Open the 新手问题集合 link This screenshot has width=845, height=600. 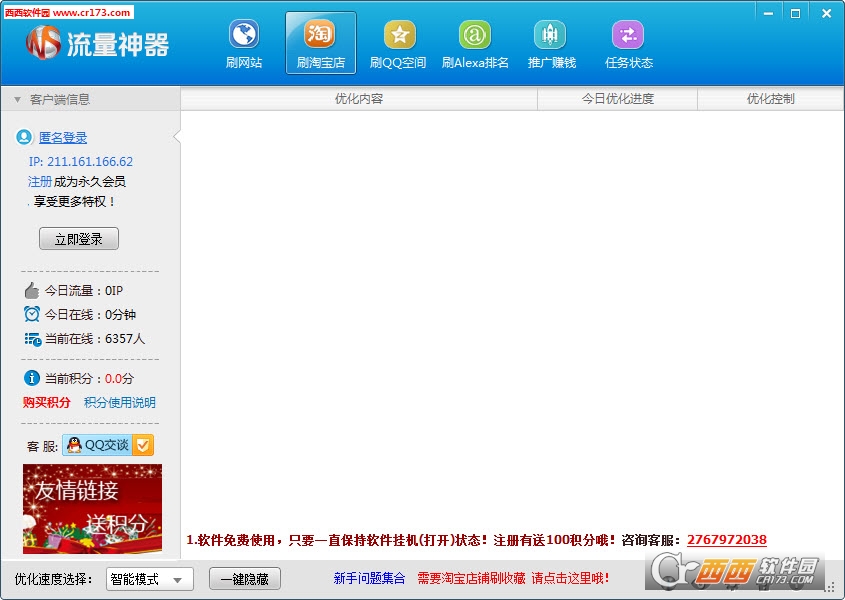click(369, 579)
